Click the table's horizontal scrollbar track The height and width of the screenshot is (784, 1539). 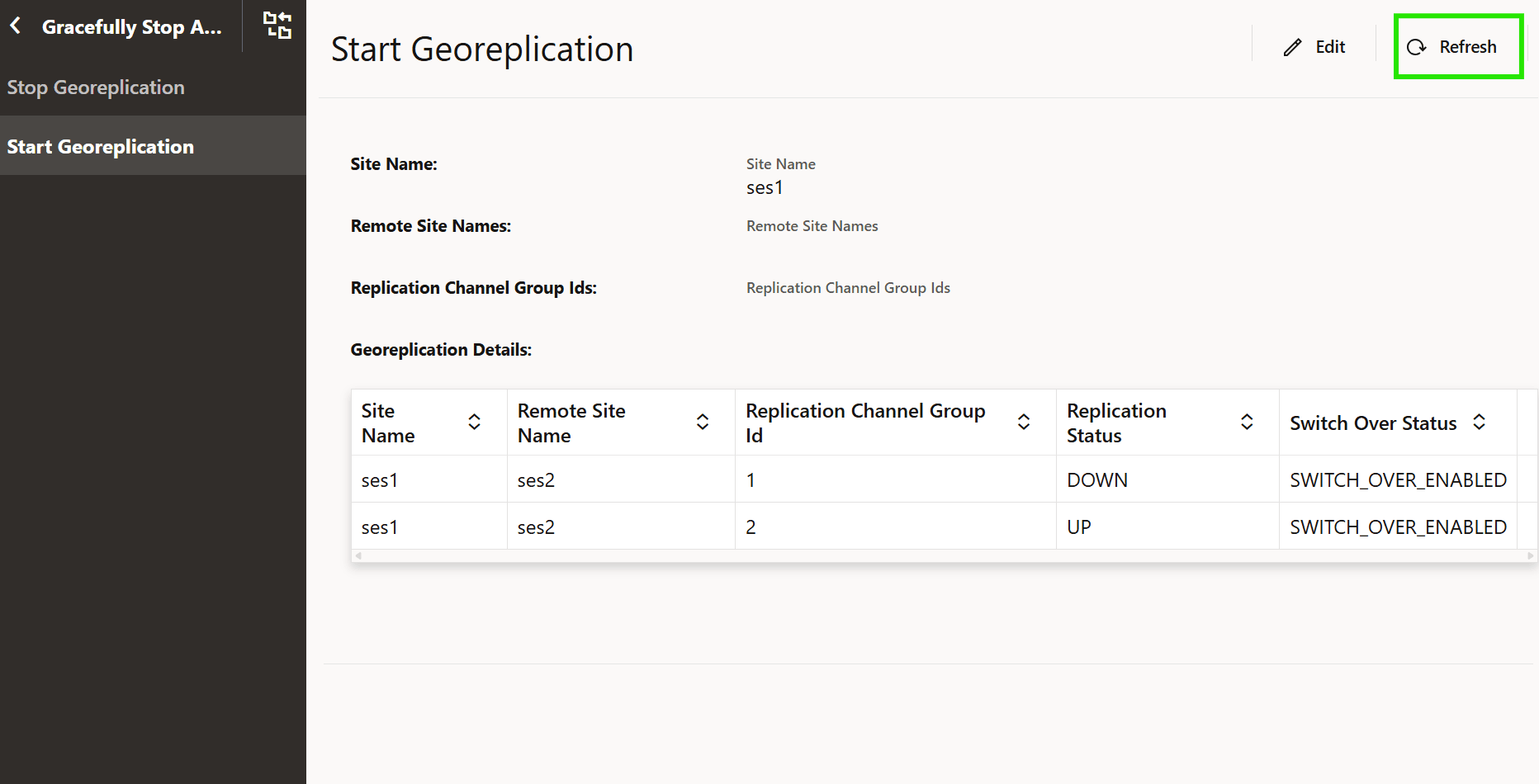click(x=944, y=556)
